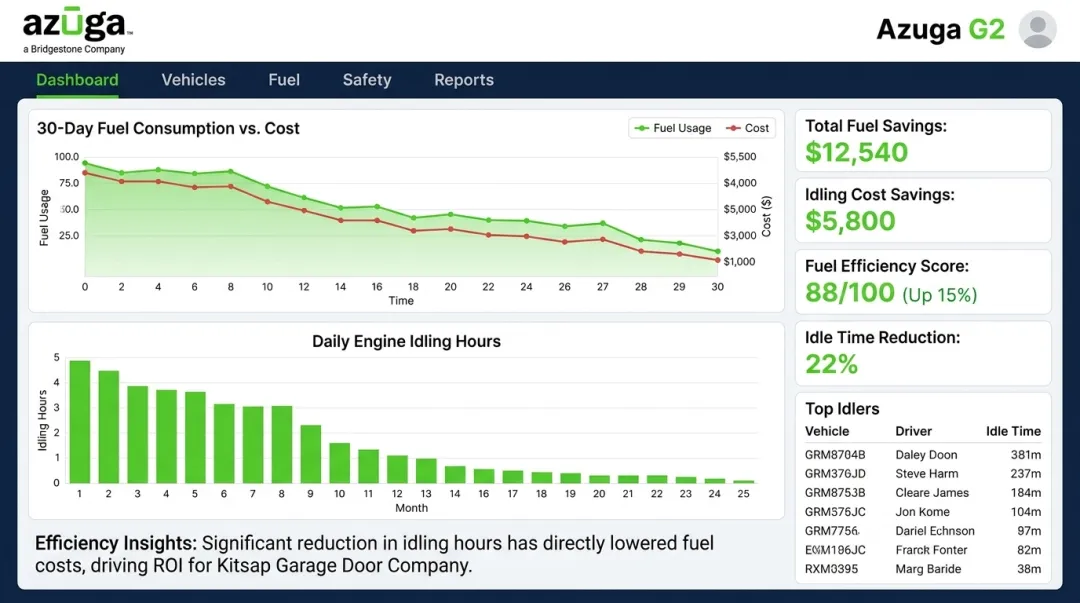Click the cost data point at time 30
Screen dimensions: 1080x603
click(x=718, y=260)
